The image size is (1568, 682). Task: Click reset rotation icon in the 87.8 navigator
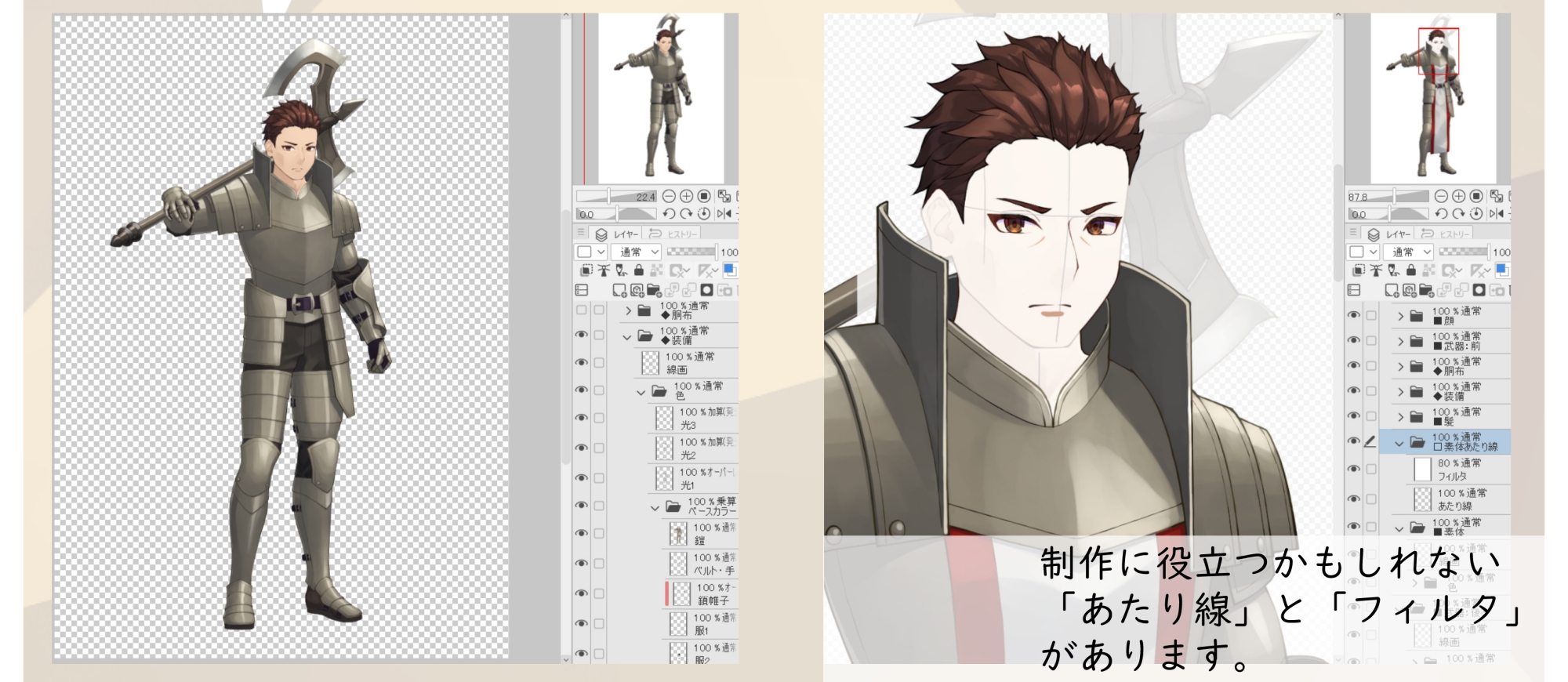point(1476,214)
